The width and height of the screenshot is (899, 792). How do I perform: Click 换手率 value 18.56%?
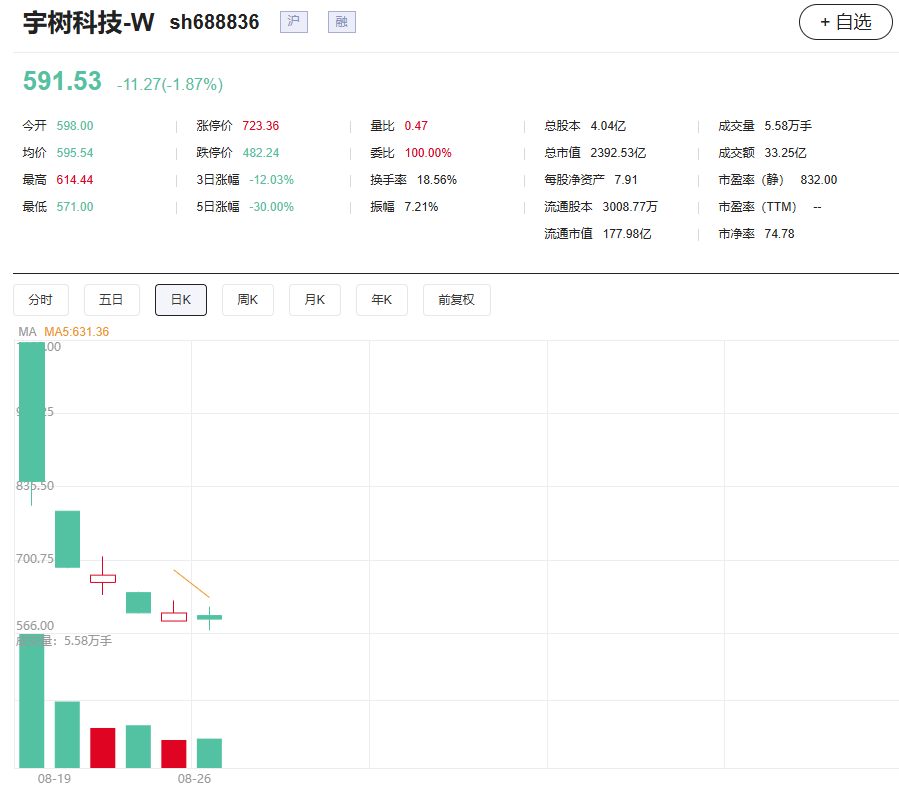[x=437, y=180]
